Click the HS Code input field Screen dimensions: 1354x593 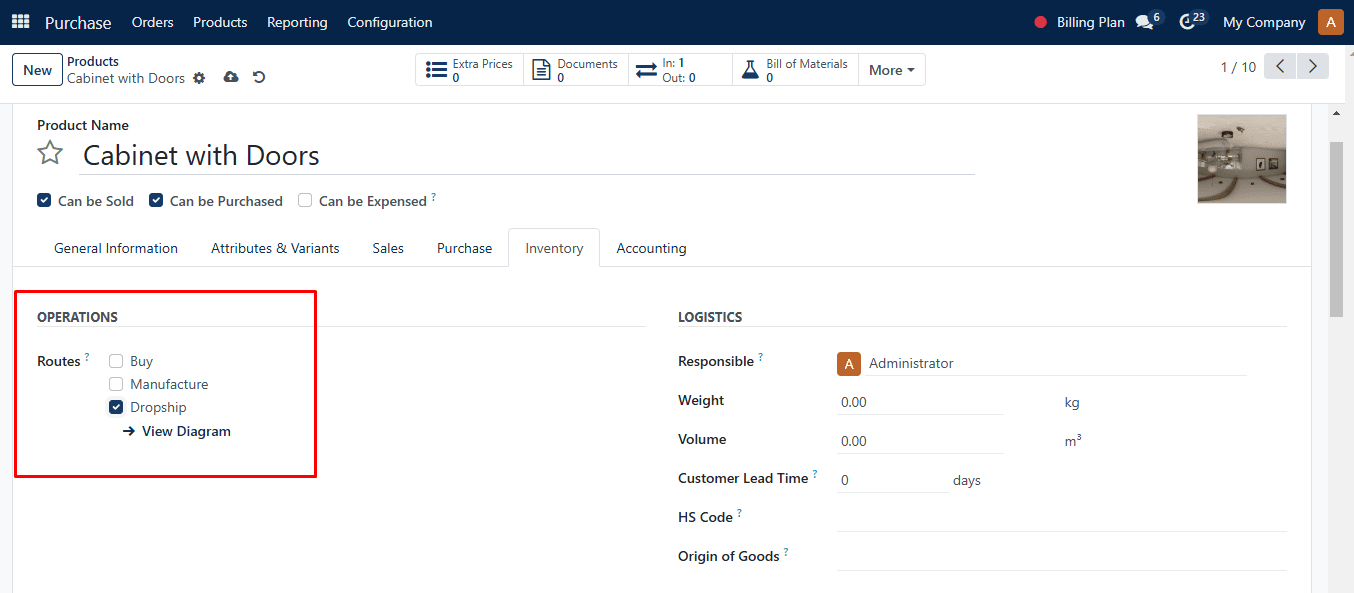(1062, 517)
